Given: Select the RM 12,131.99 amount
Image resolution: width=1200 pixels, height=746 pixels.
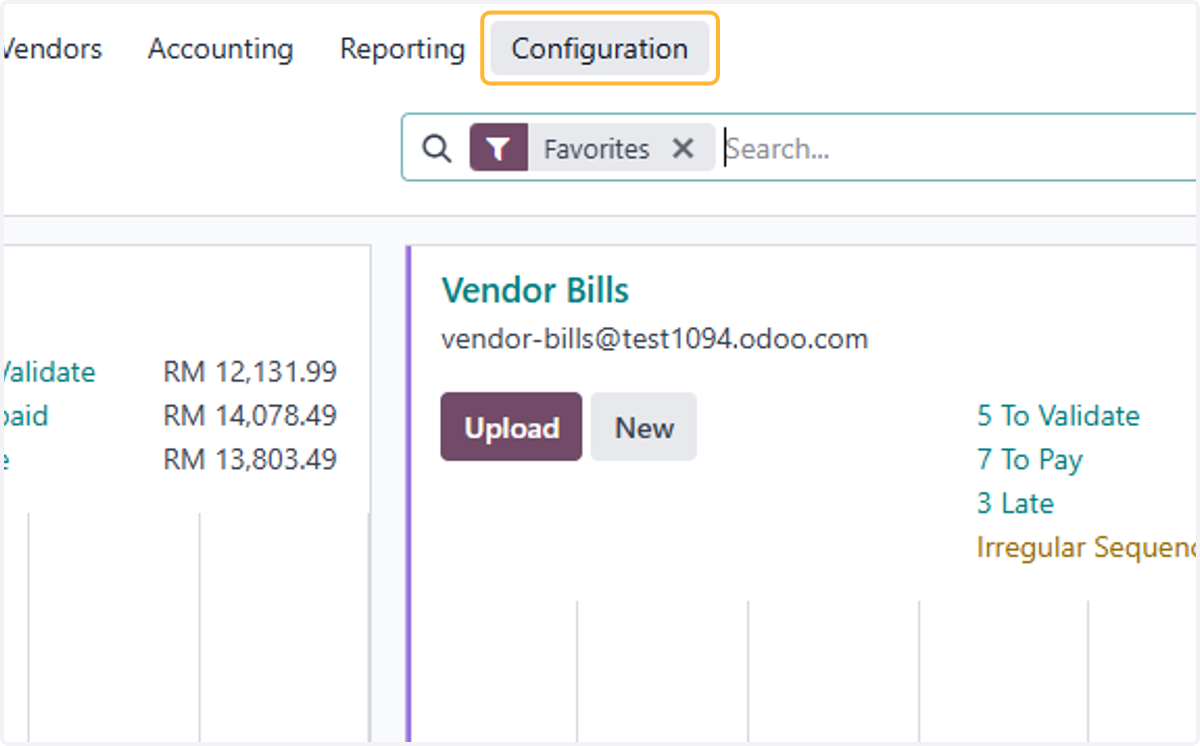Looking at the screenshot, I should point(250,372).
